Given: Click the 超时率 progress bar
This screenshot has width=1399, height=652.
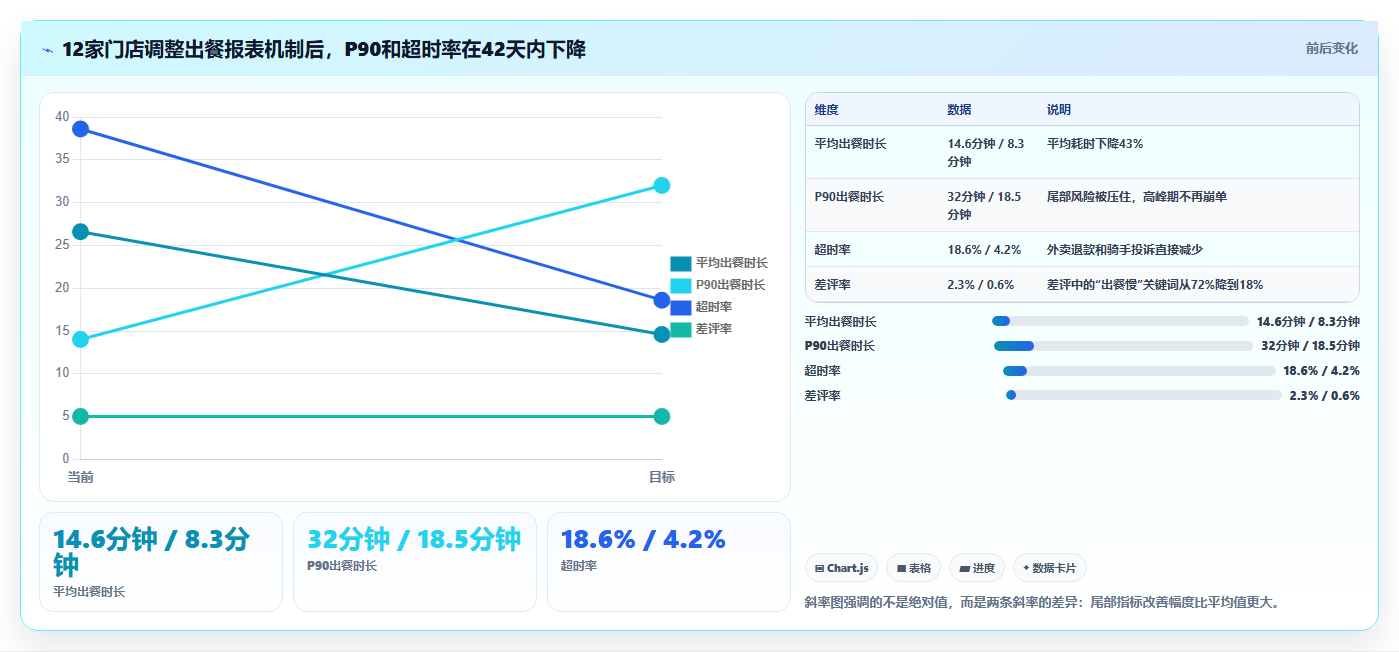Looking at the screenshot, I should pos(1139,371).
